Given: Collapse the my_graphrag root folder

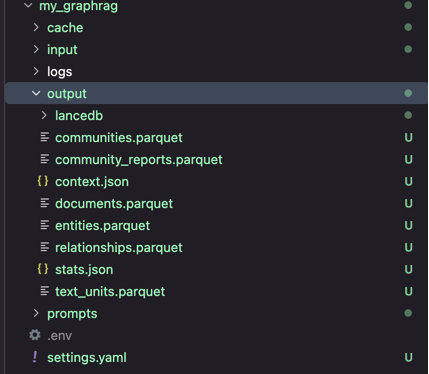Looking at the screenshot, I should [x=28, y=5].
